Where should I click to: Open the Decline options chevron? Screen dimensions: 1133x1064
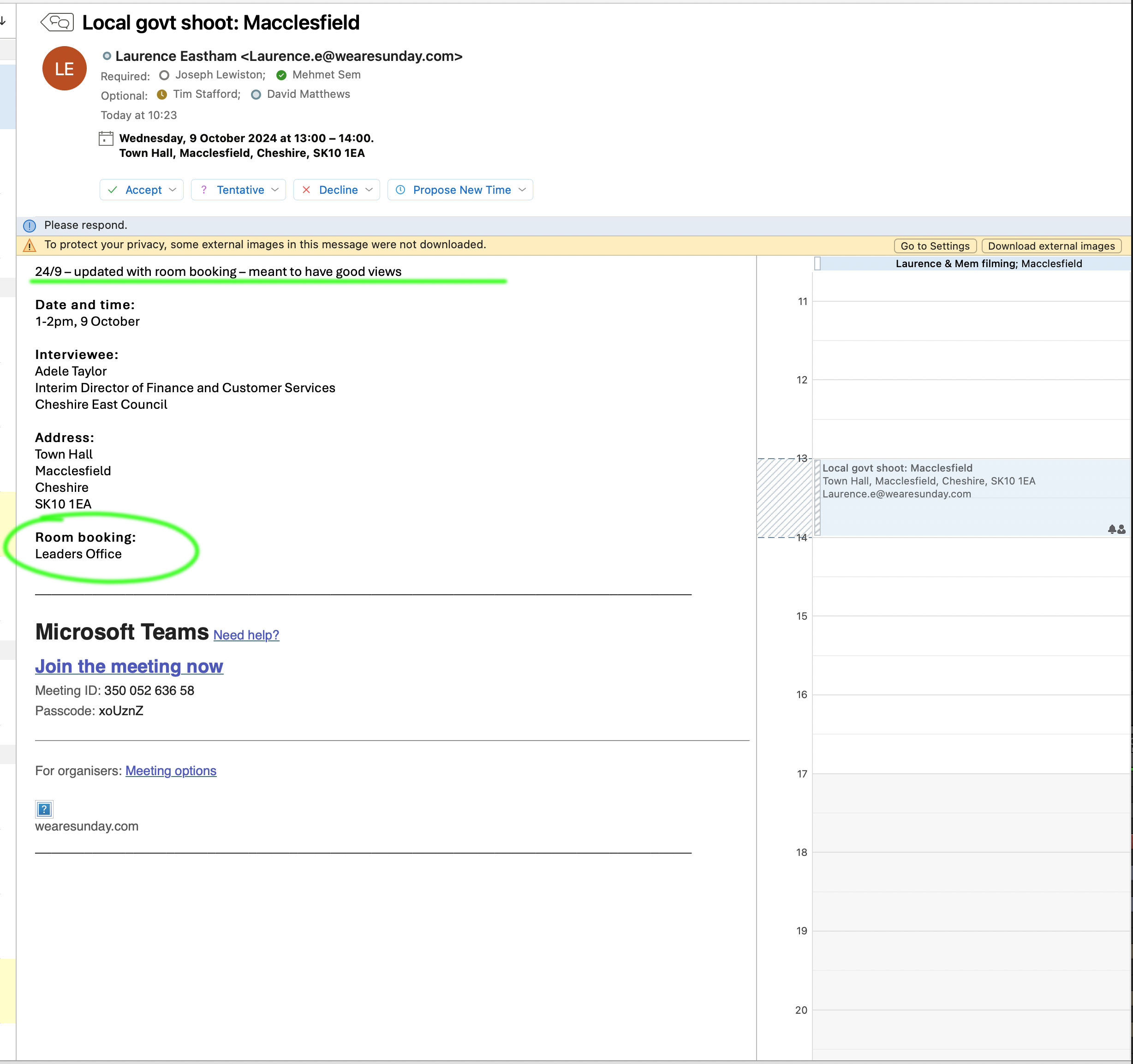[x=369, y=190]
